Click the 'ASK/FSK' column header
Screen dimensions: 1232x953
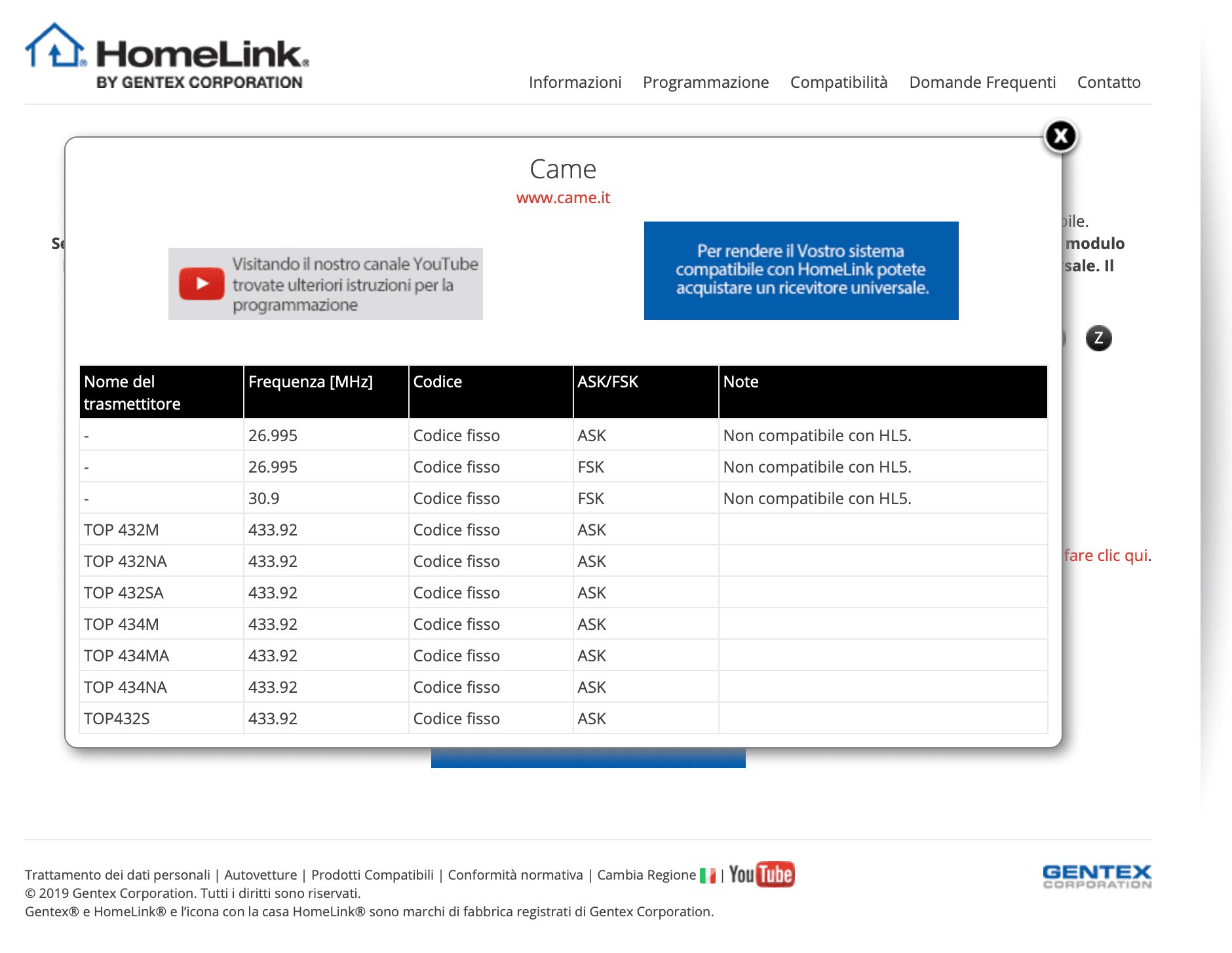point(646,392)
